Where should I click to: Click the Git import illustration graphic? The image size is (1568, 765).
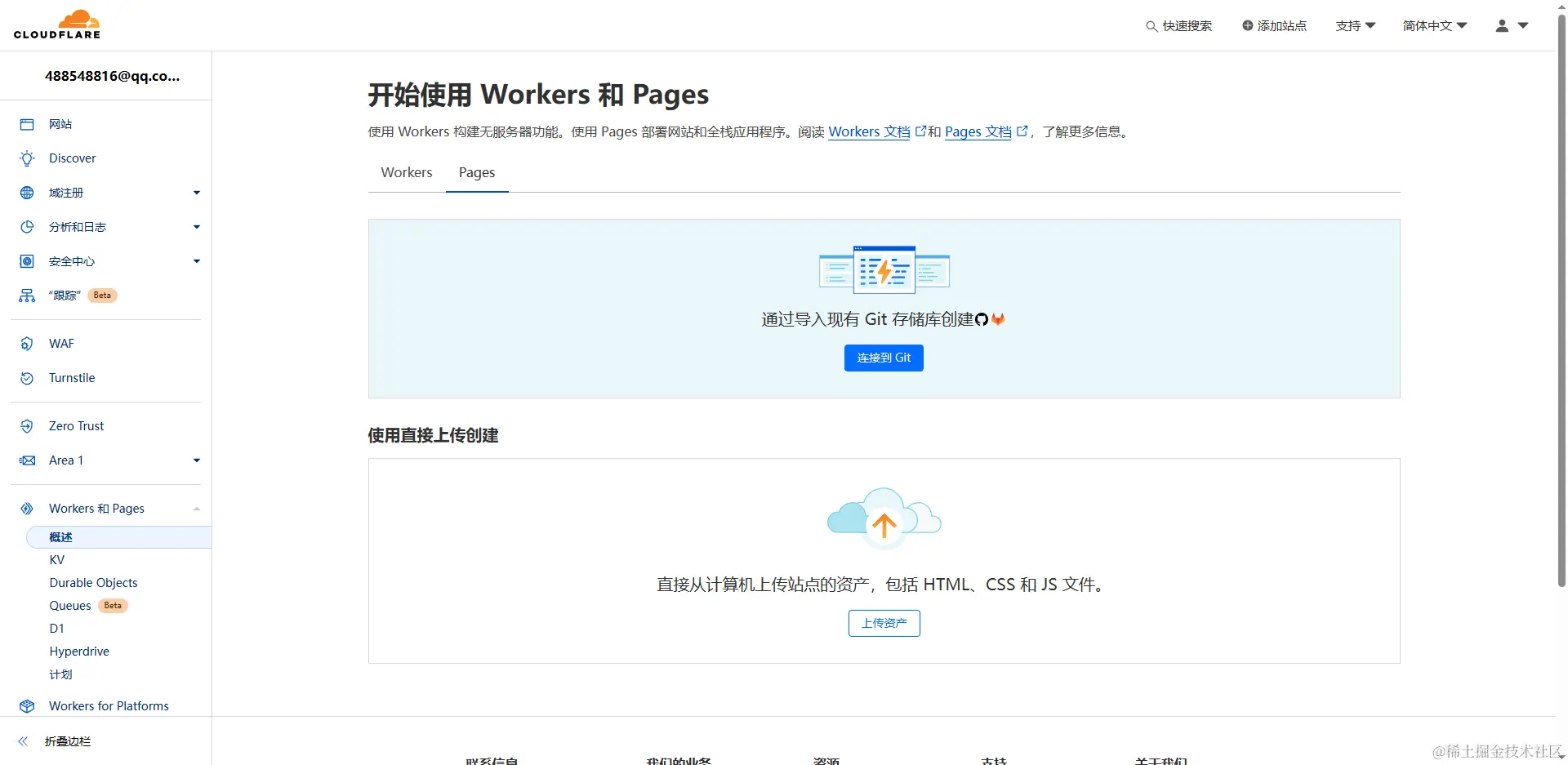[x=884, y=269]
